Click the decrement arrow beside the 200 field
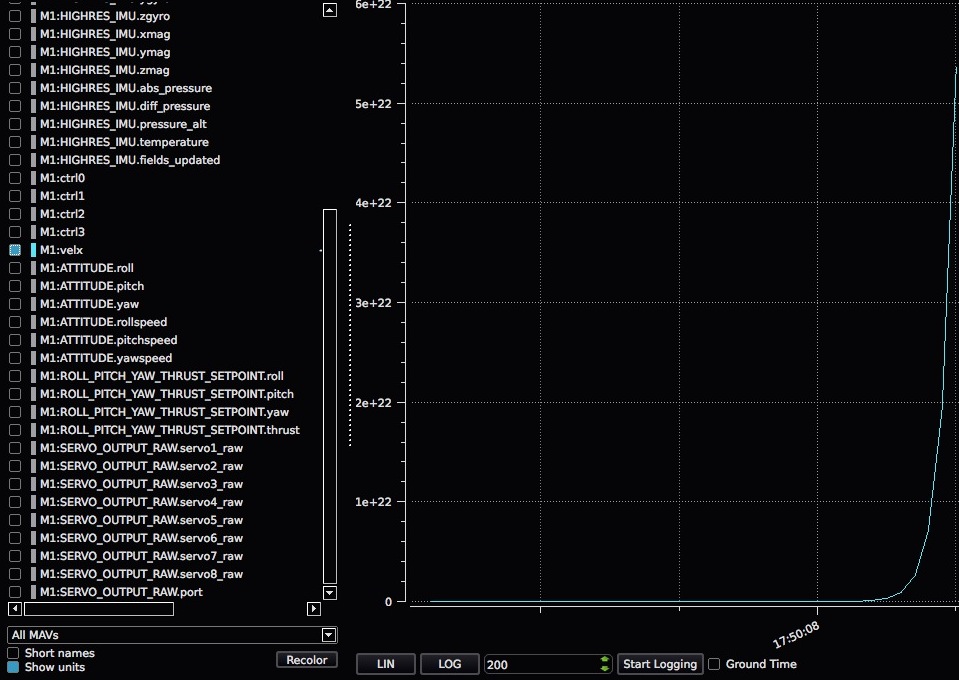This screenshot has height=680, width=959. pos(604,667)
